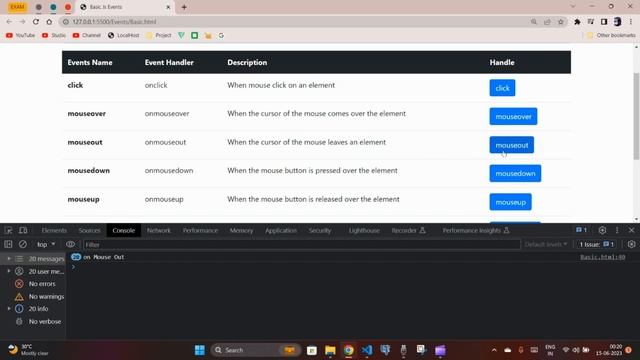
Task: Click the inspect element selector icon
Action: point(8,230)
